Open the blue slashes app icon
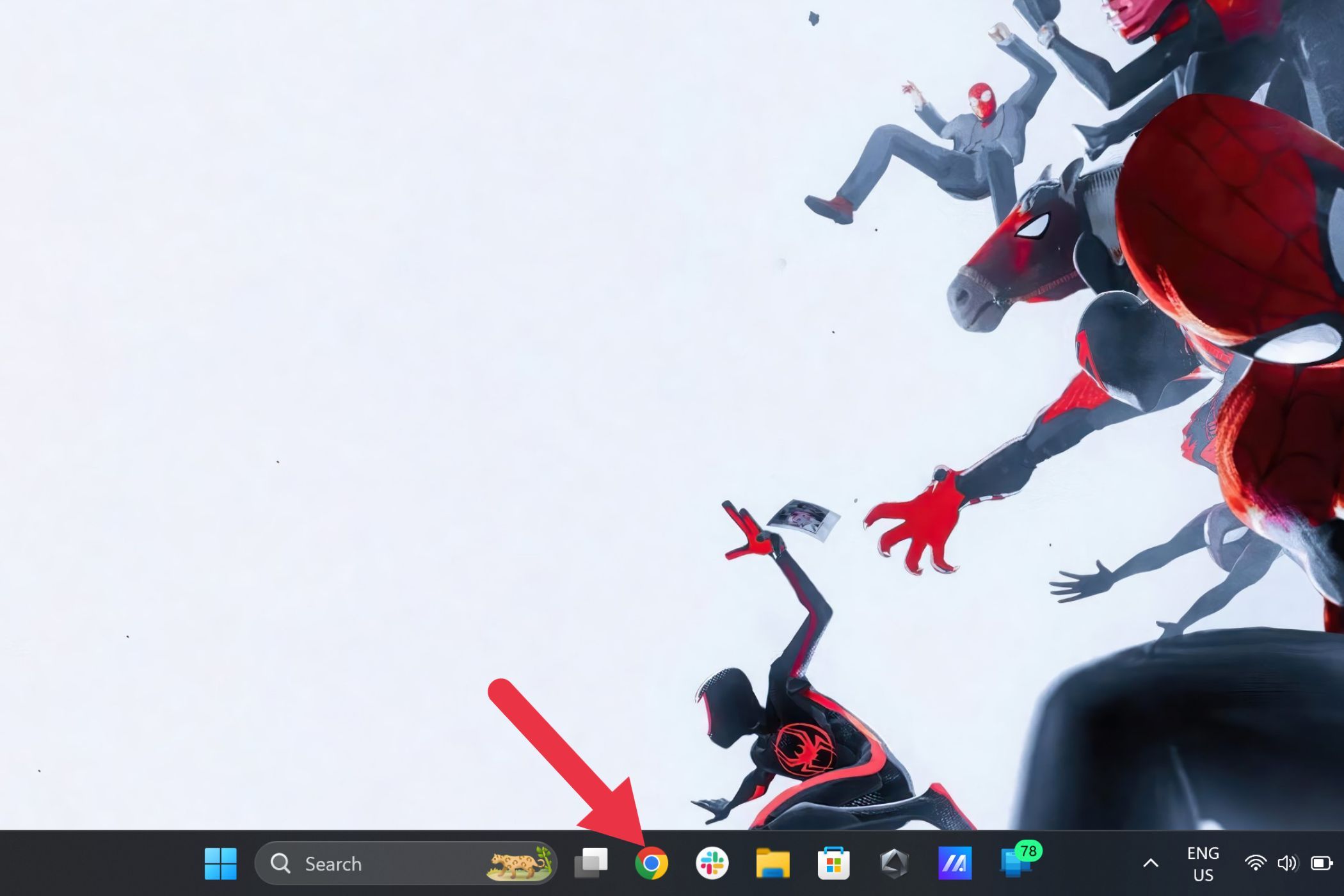Viewport: 1344px width, 896px height. point(955,864)
